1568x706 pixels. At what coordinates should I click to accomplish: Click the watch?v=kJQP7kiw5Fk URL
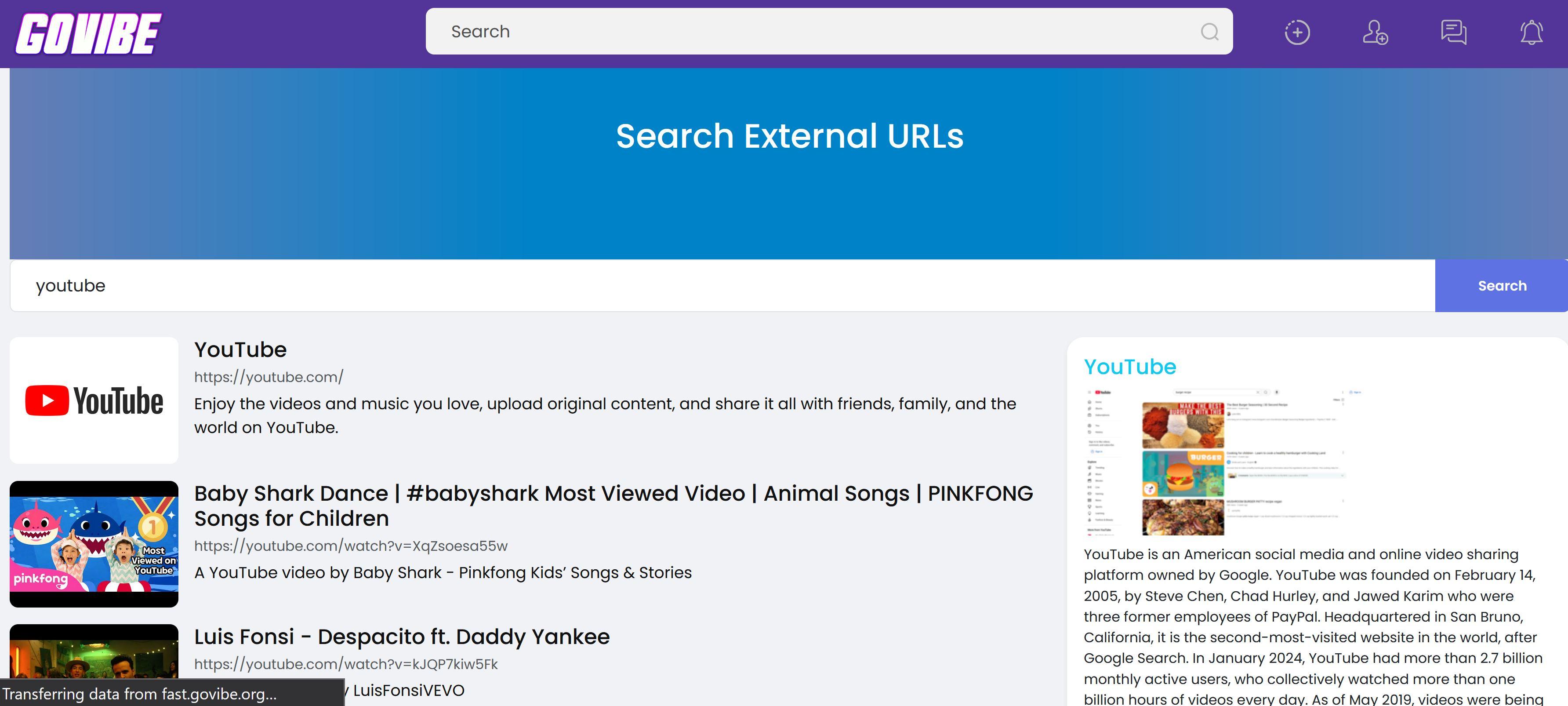tap(346, 664)
